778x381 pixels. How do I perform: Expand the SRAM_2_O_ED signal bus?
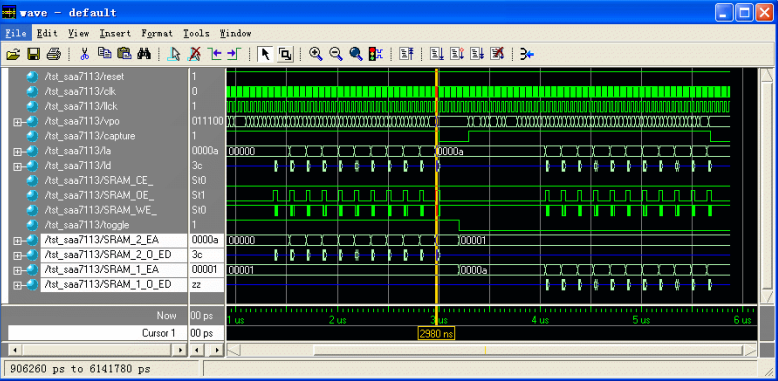[x=17, y=255]
